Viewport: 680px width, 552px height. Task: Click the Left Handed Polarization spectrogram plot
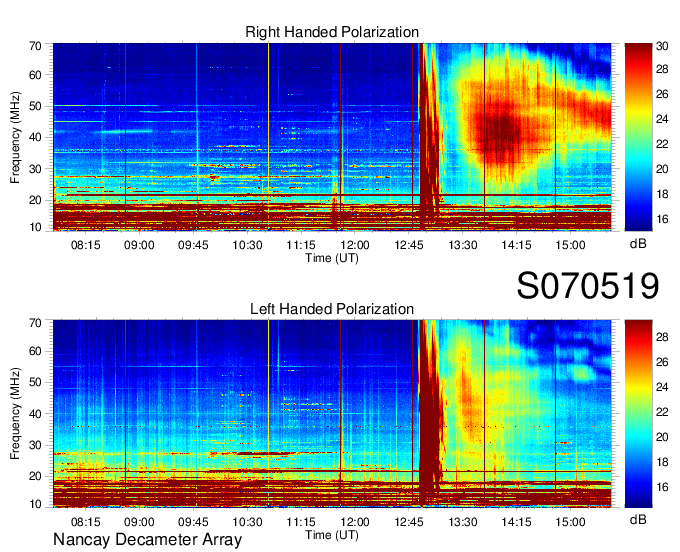[332, 414]
